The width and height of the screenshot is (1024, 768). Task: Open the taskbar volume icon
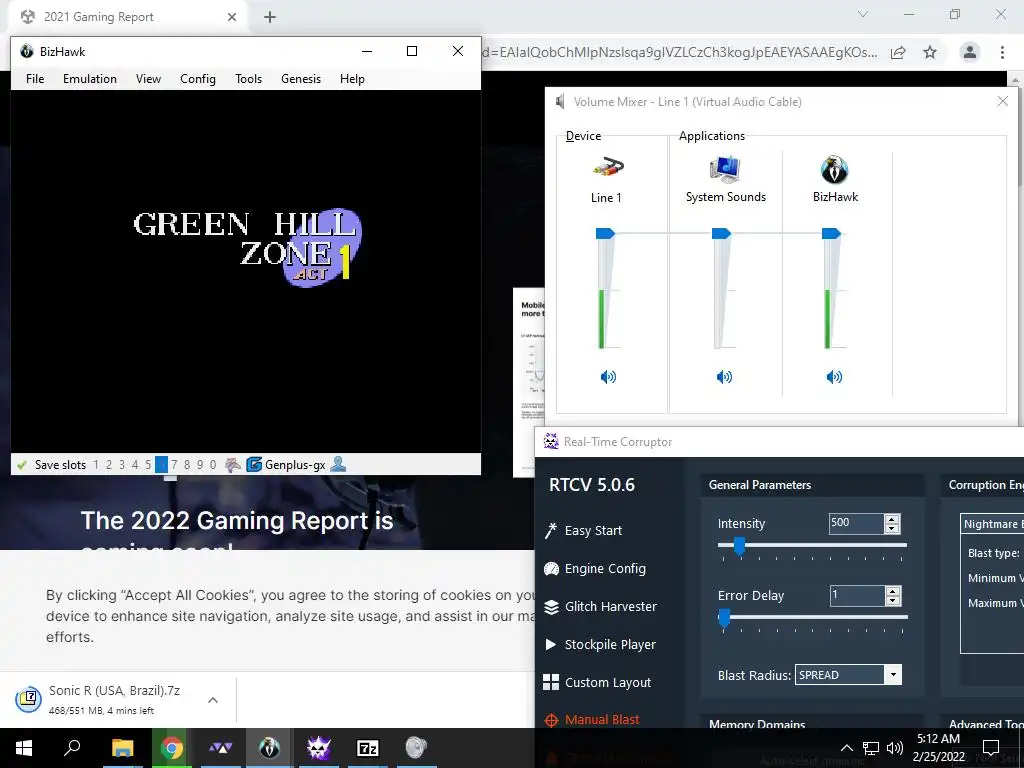pos(895,748)
